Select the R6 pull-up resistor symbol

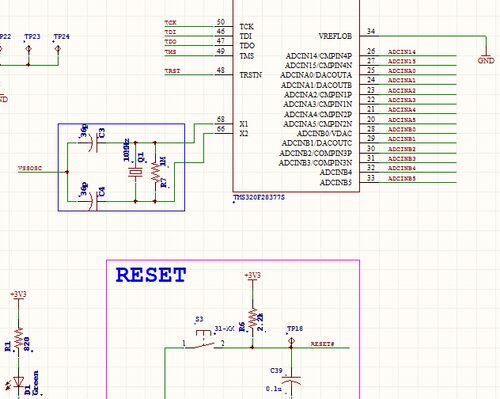(253, 320)
